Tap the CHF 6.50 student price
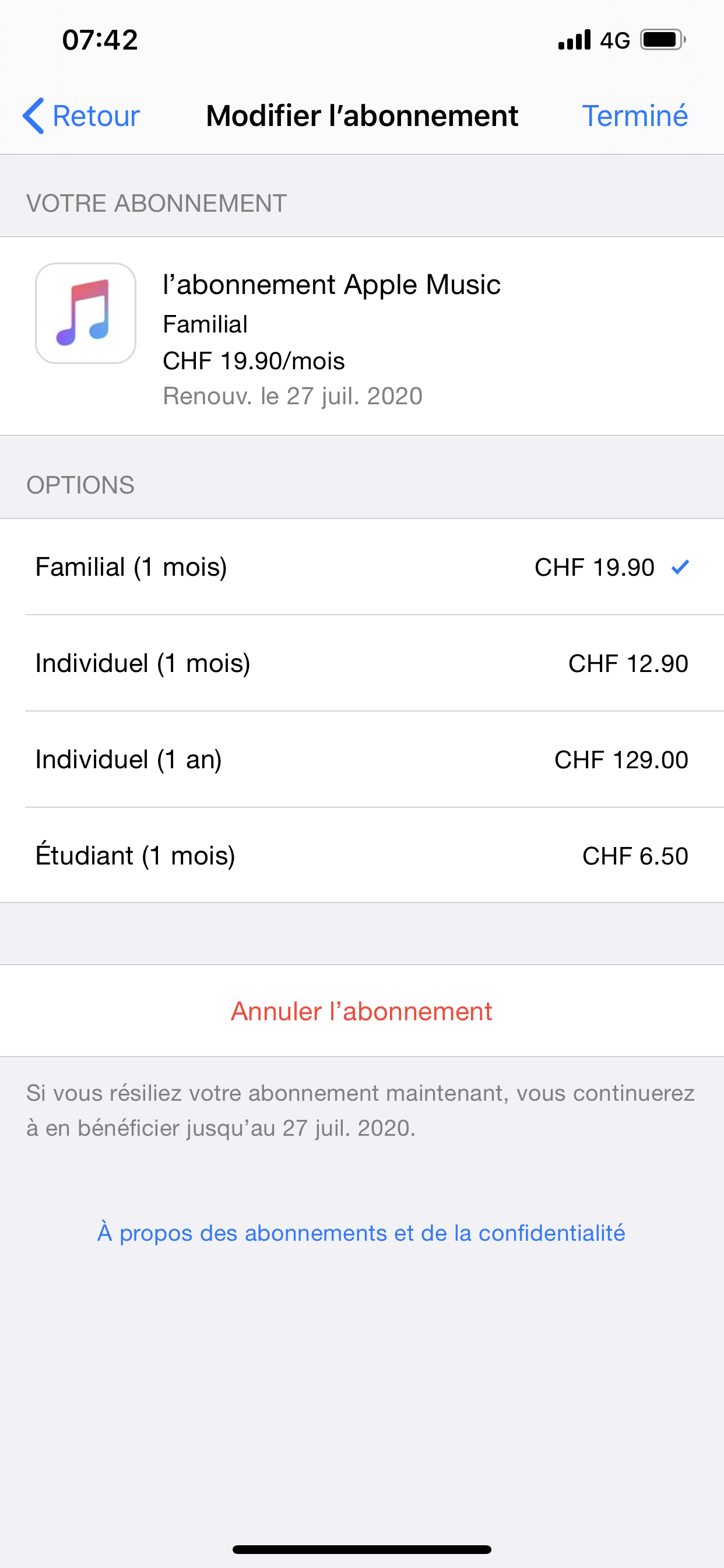724x1568 pixels. [x=635, y=856]
